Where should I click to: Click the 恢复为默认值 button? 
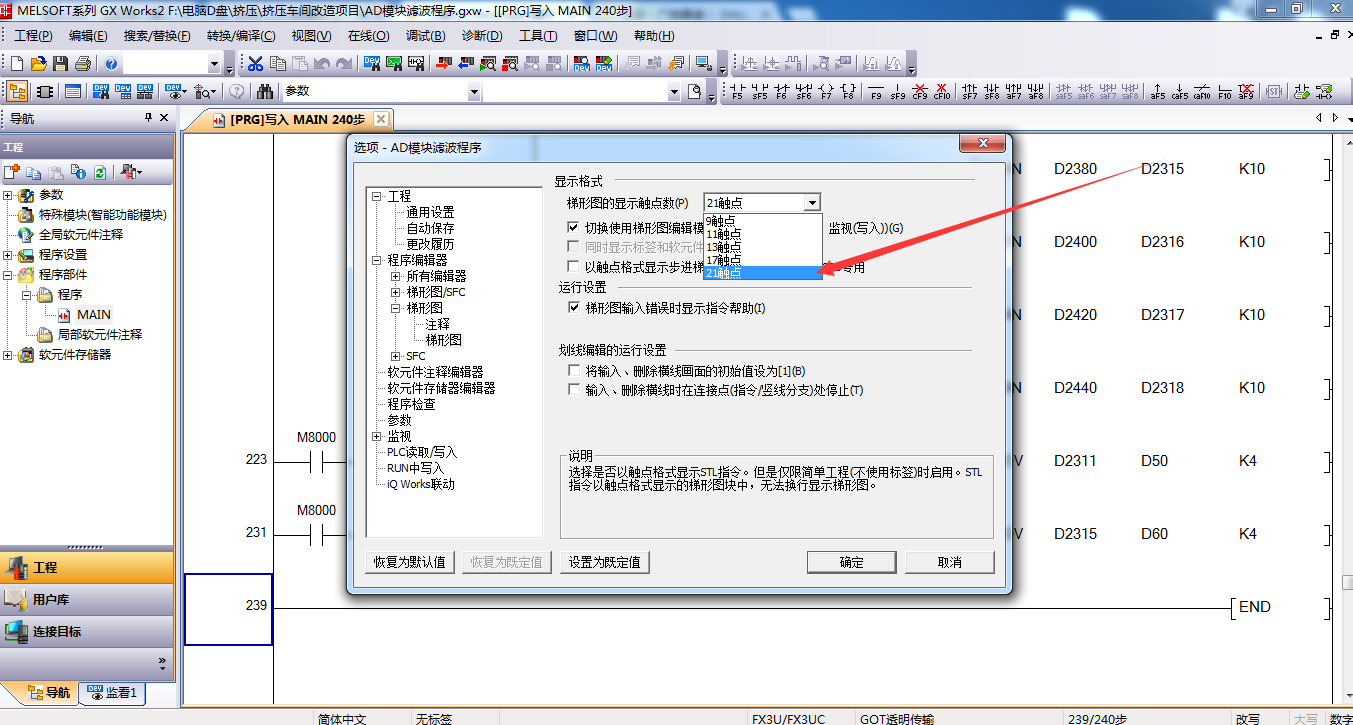point(410,562)
